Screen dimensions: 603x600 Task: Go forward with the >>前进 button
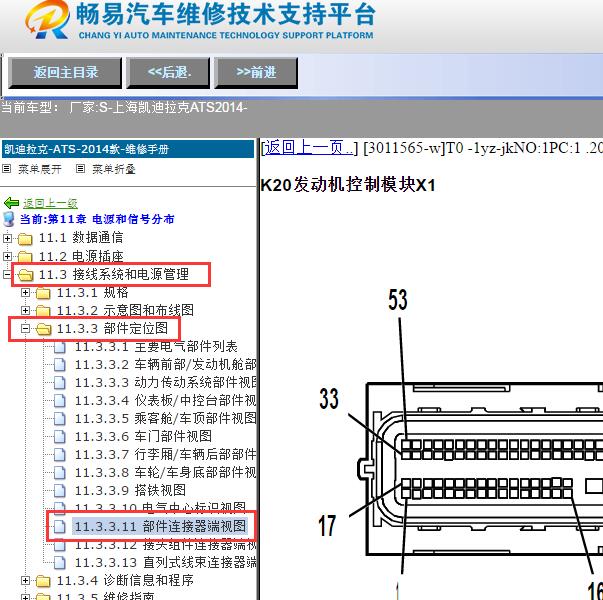pyautogui.click(x=256, y=72)
